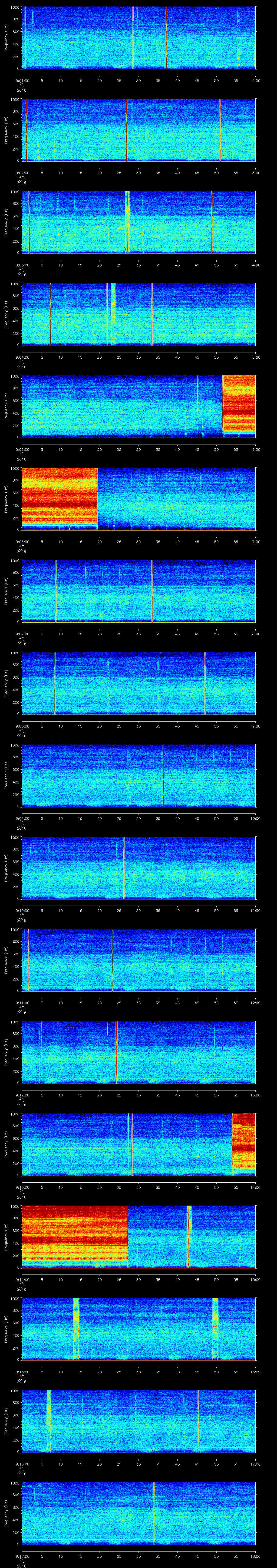Click the "9:11:00" start time label
277x1568 pixels.
coord(21,1003)
